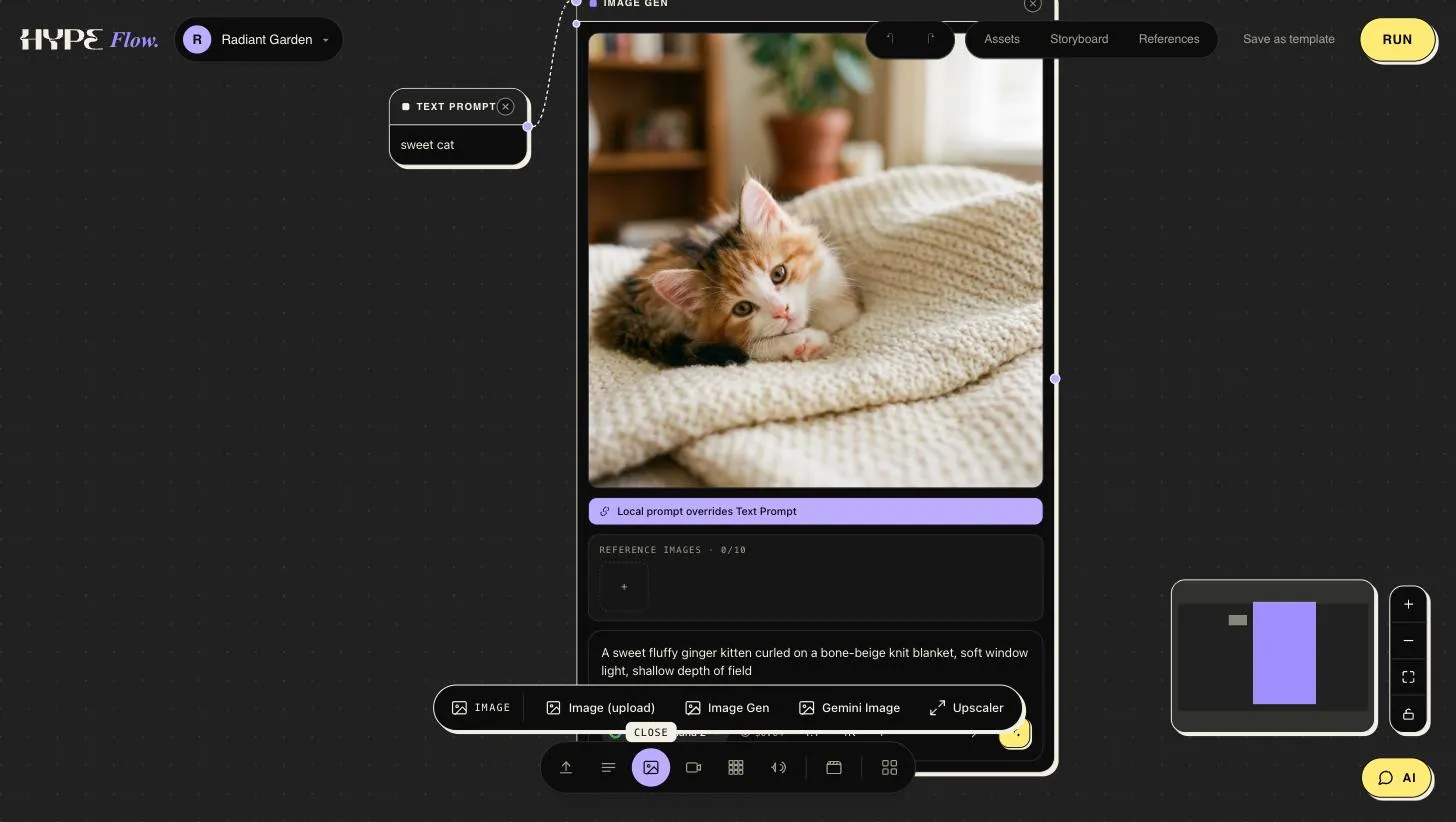Open the AI chat button
Image resolution: width=1456 pixels, height=822 pixels.
1396,778
